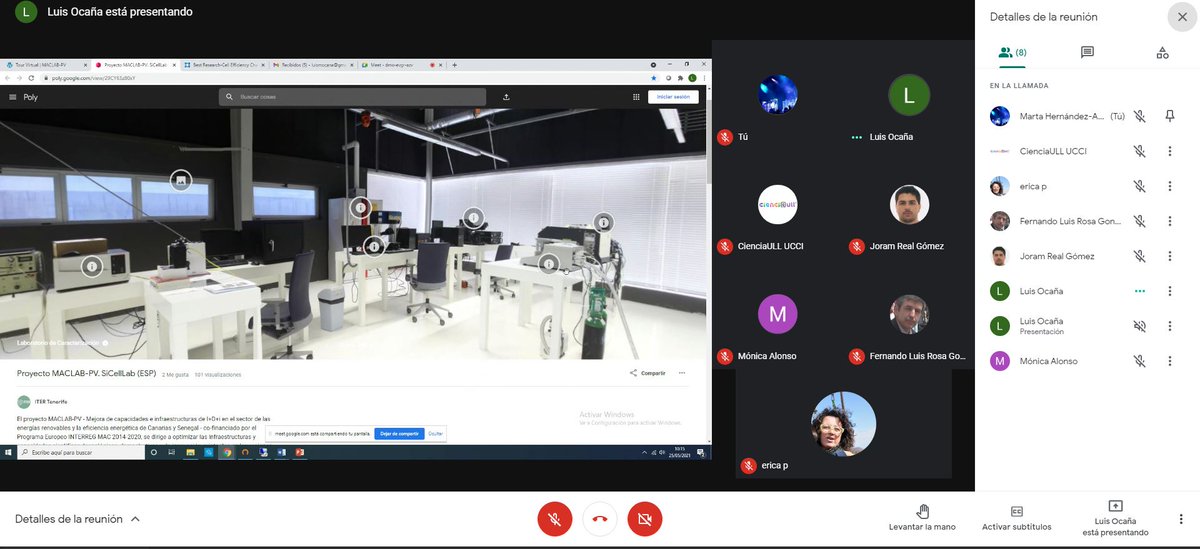Click the Luis Ocaña video tile
The height and width of the screenshot is (549, 1200).
[x=908, y=97]
